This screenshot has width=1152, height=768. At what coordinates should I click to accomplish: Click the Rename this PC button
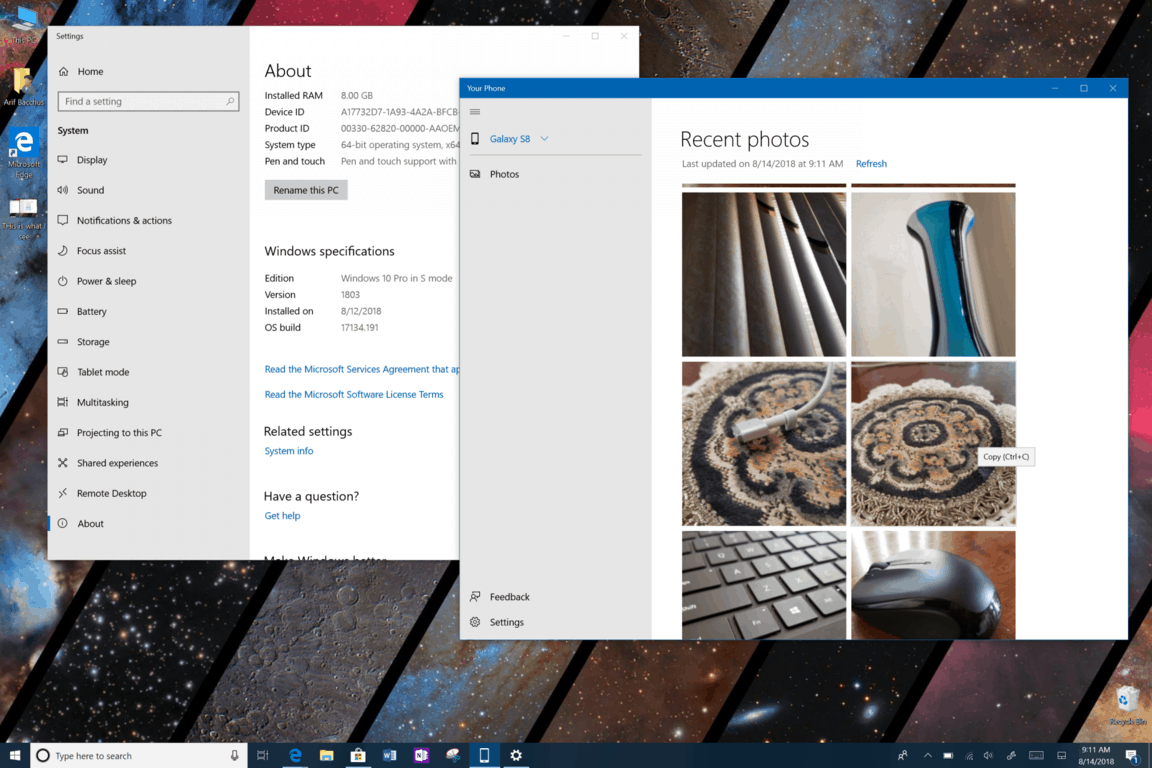[x=306, y=190]
